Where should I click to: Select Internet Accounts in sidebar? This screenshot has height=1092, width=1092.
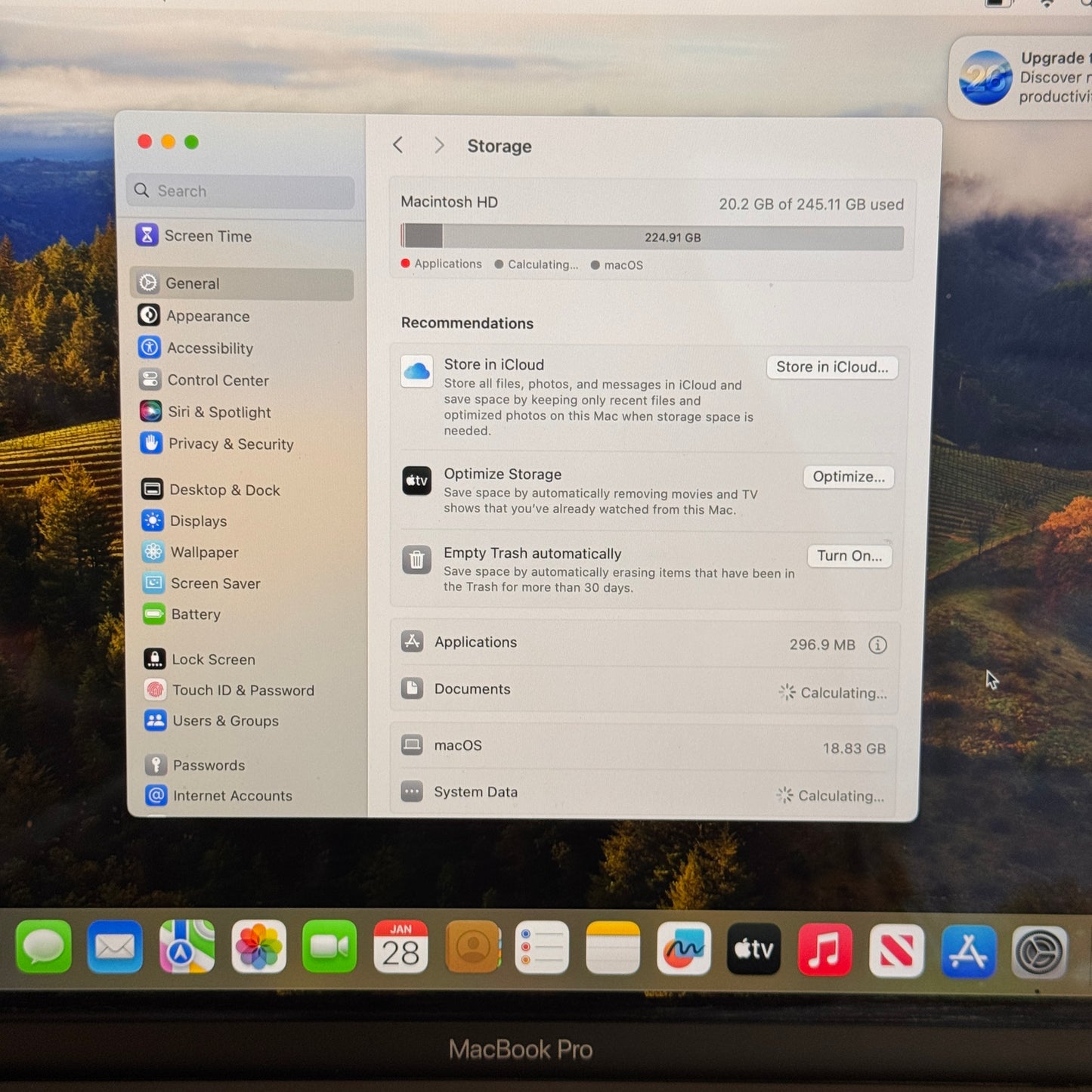(241, 795)
